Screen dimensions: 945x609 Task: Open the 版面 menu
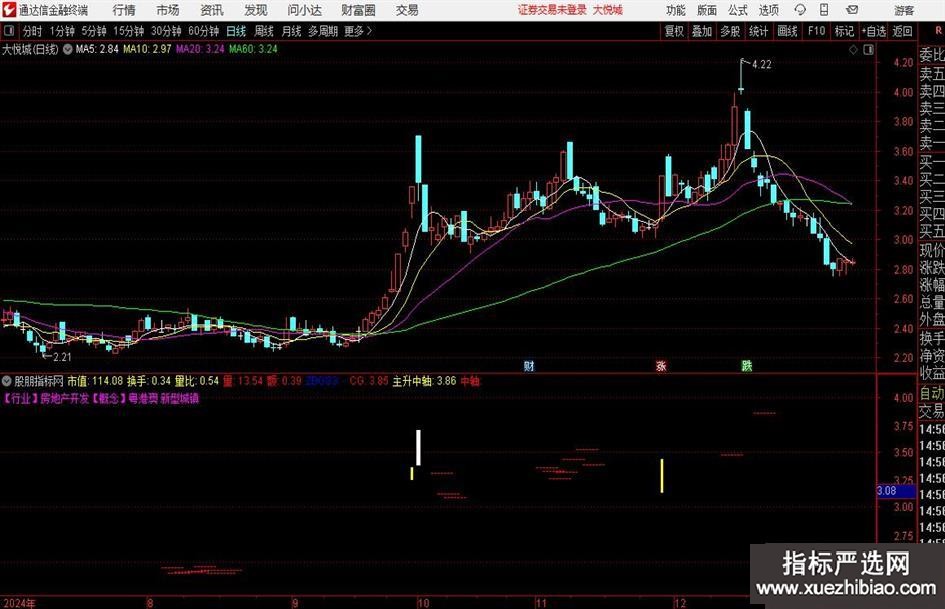click(x=707, y=10)
